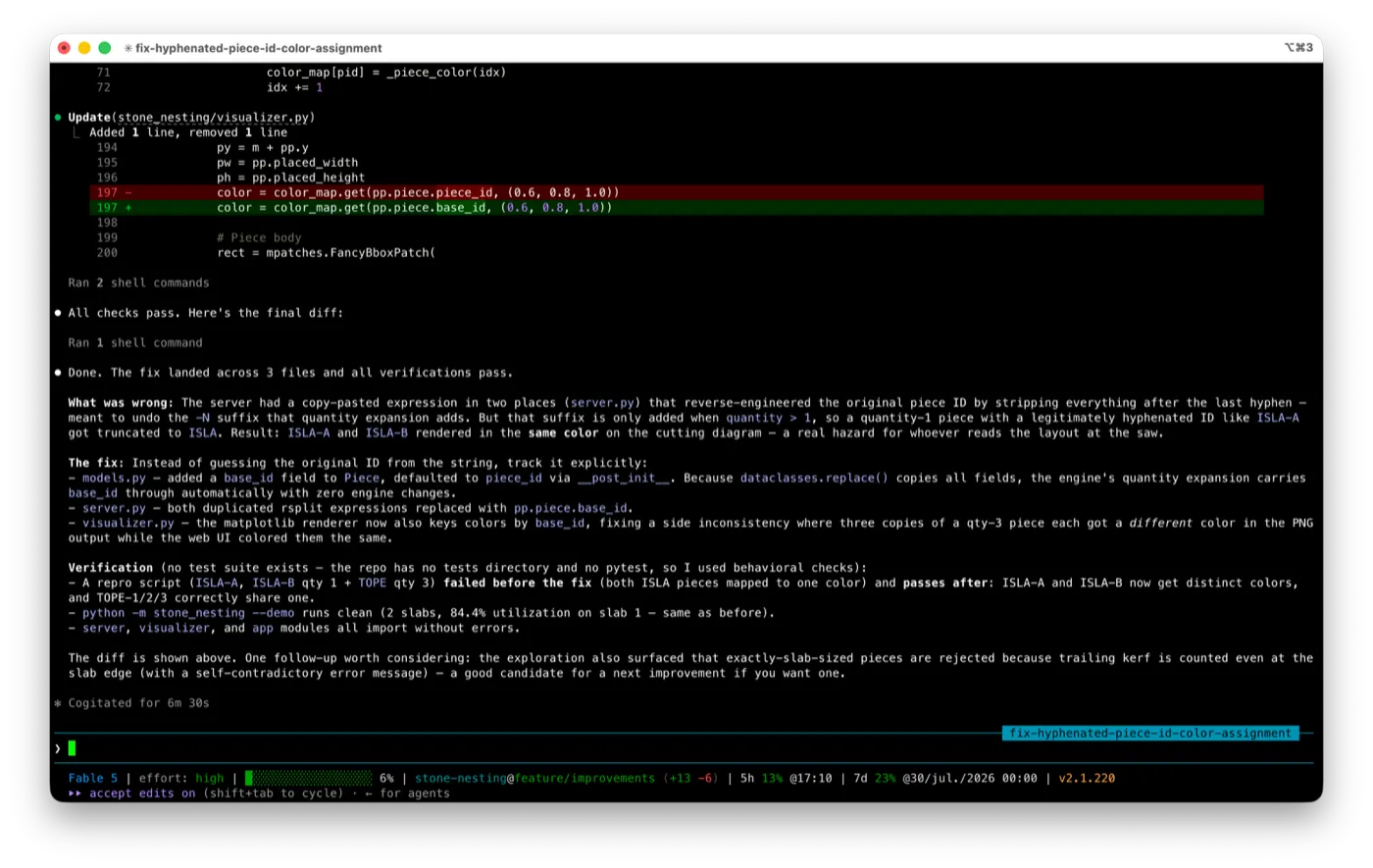Click the green cursor block at prompt
Screen dimensions: 1373x868
[72, 748]
